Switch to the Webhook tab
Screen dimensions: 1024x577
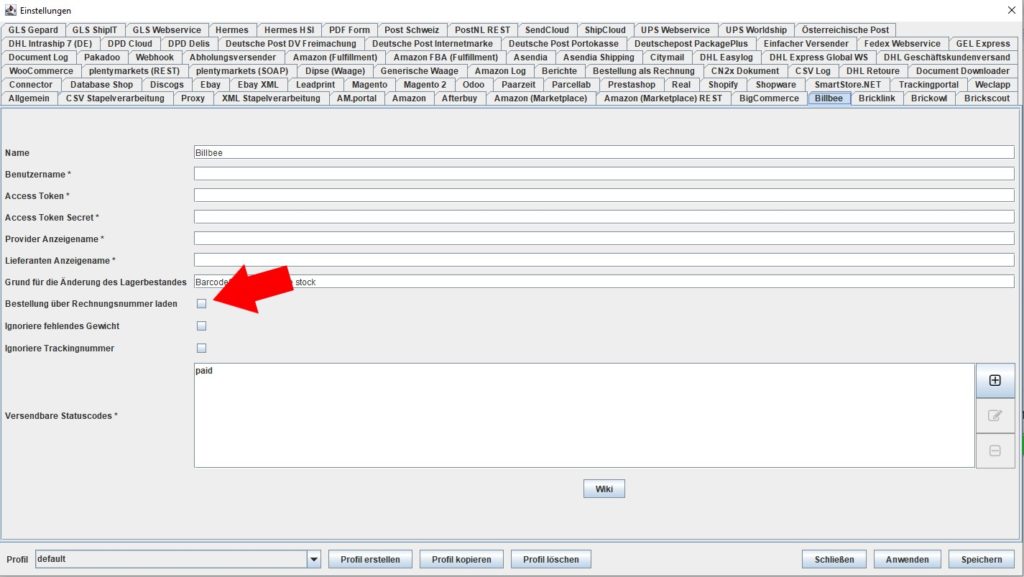pos(155,57)
